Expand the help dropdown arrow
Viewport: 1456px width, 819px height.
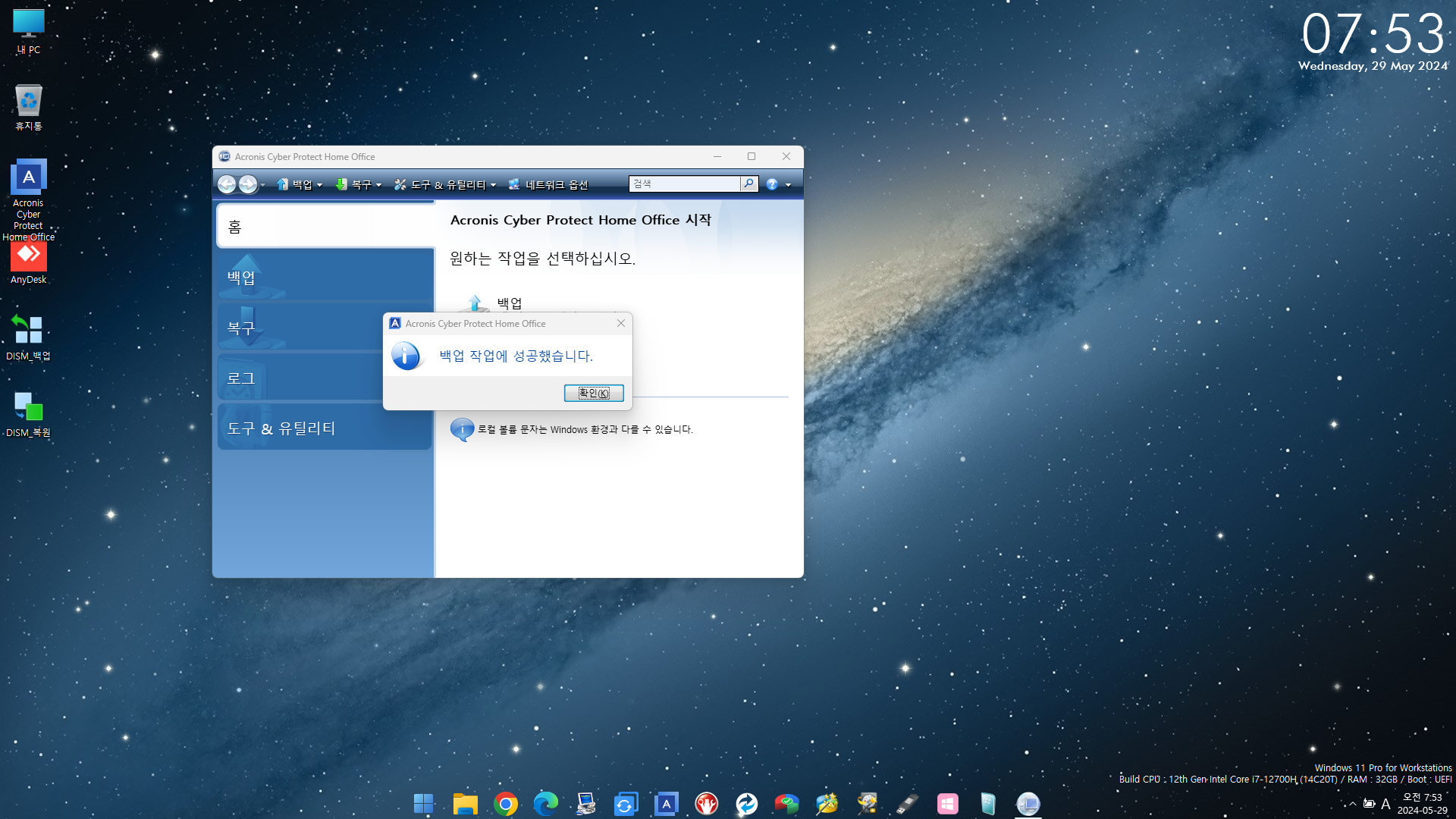pyautogui.click(x=788, y=185)
